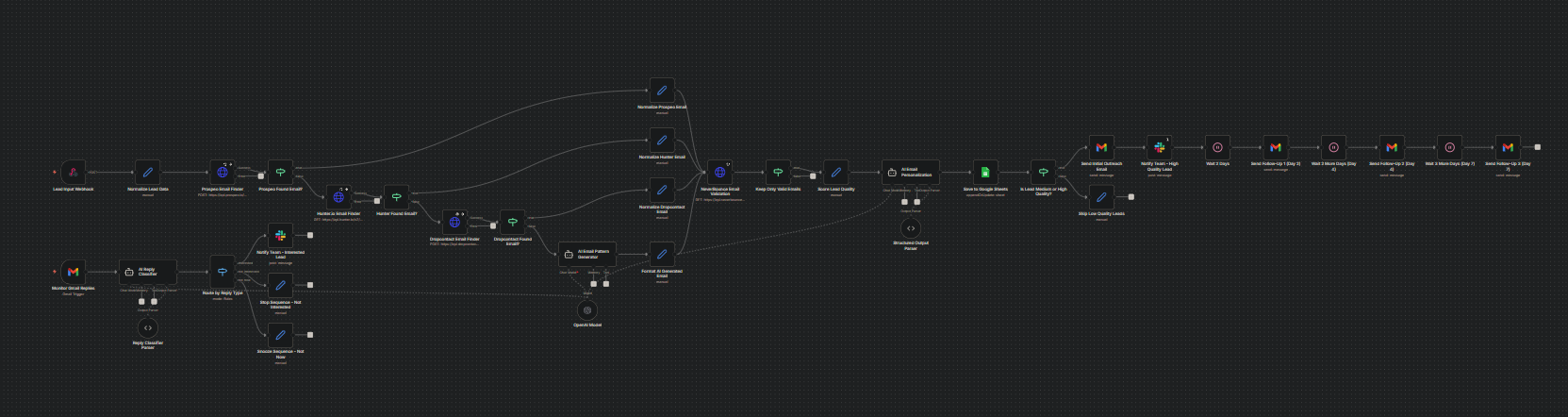Select the Hunter Found Email? node

coord(396,197)
